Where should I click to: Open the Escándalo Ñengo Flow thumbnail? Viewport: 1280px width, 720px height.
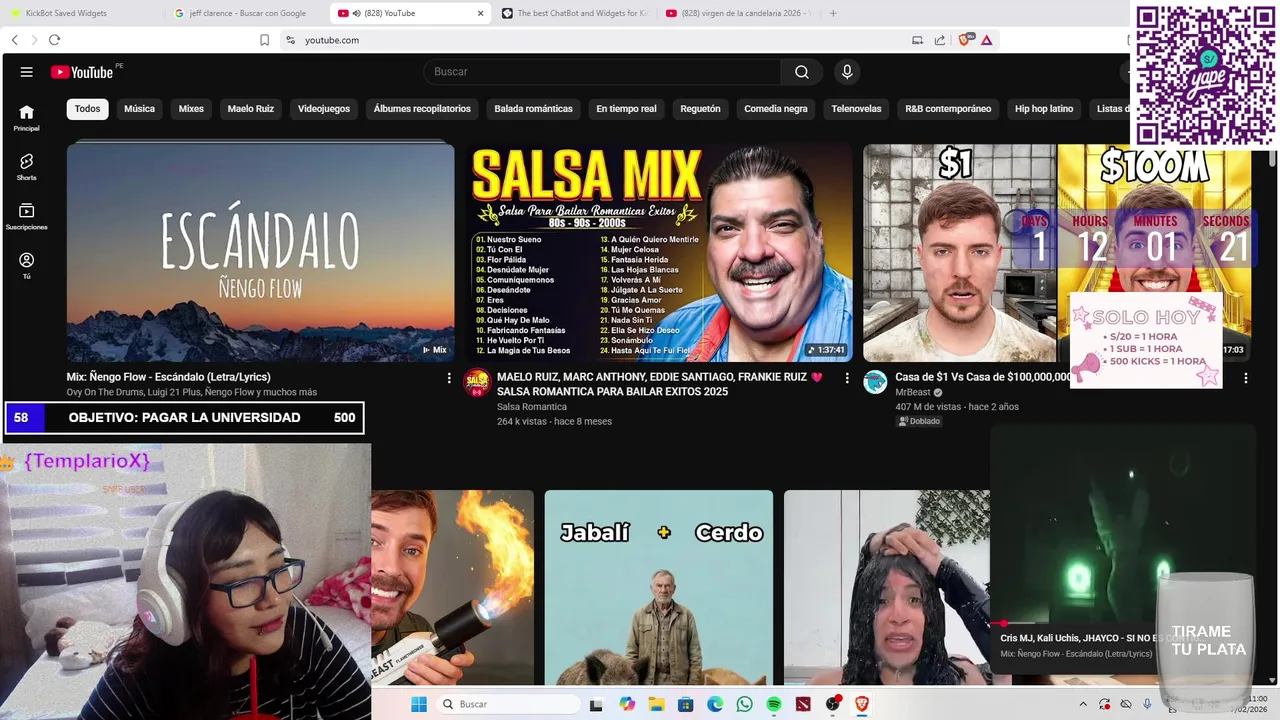260,253
